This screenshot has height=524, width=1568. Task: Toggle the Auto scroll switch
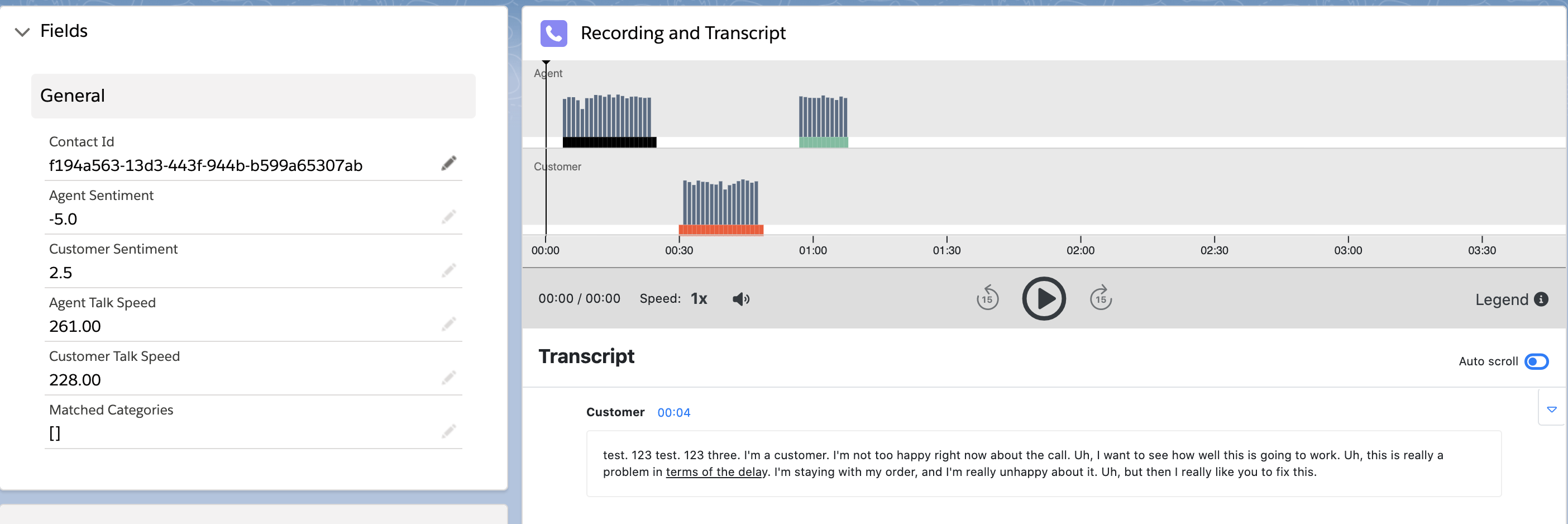click(x=1536, y=361)
